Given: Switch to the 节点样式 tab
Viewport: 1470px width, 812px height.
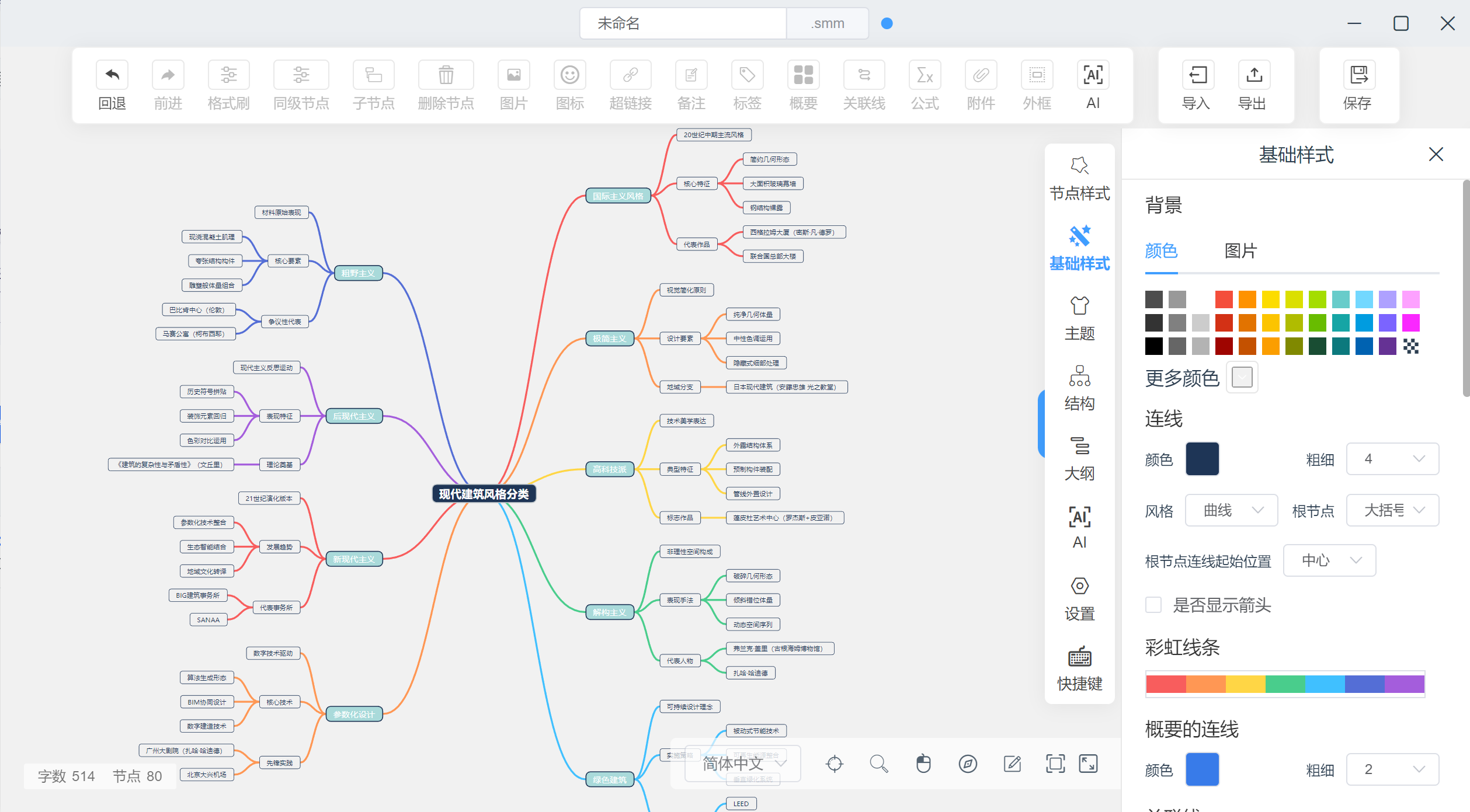Looking at the screenshot, I should pos(1079,178).
